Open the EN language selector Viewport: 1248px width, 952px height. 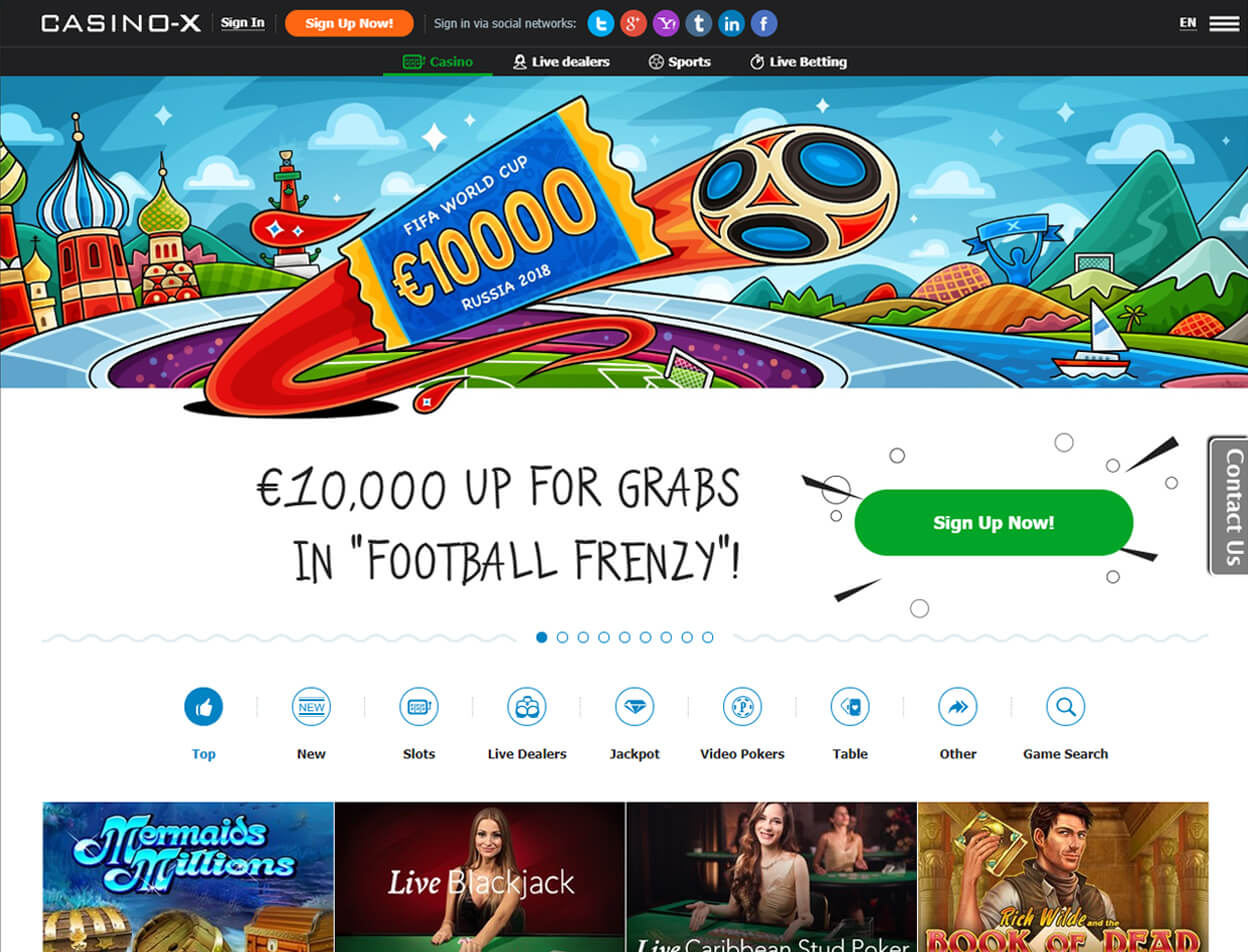(1187, 23)
